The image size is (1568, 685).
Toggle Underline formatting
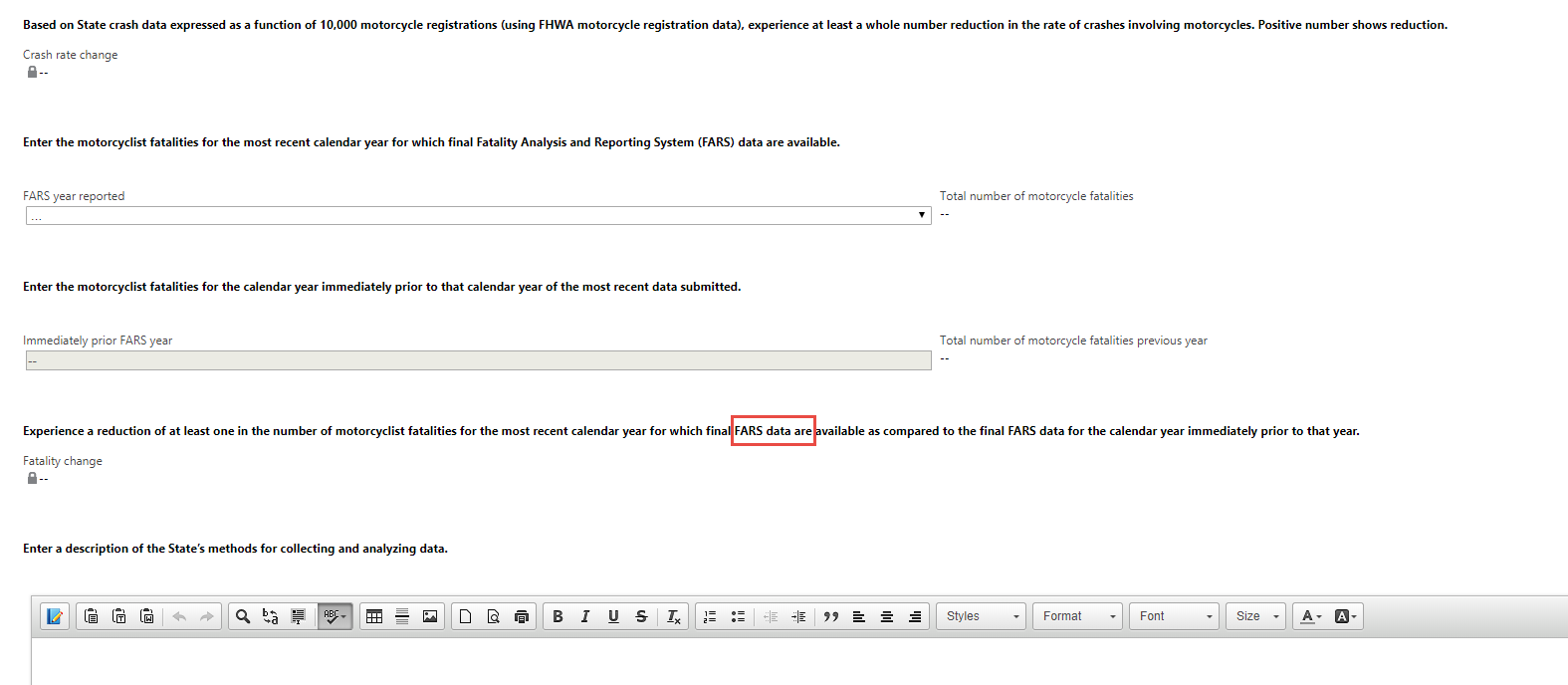coord(613,616)
